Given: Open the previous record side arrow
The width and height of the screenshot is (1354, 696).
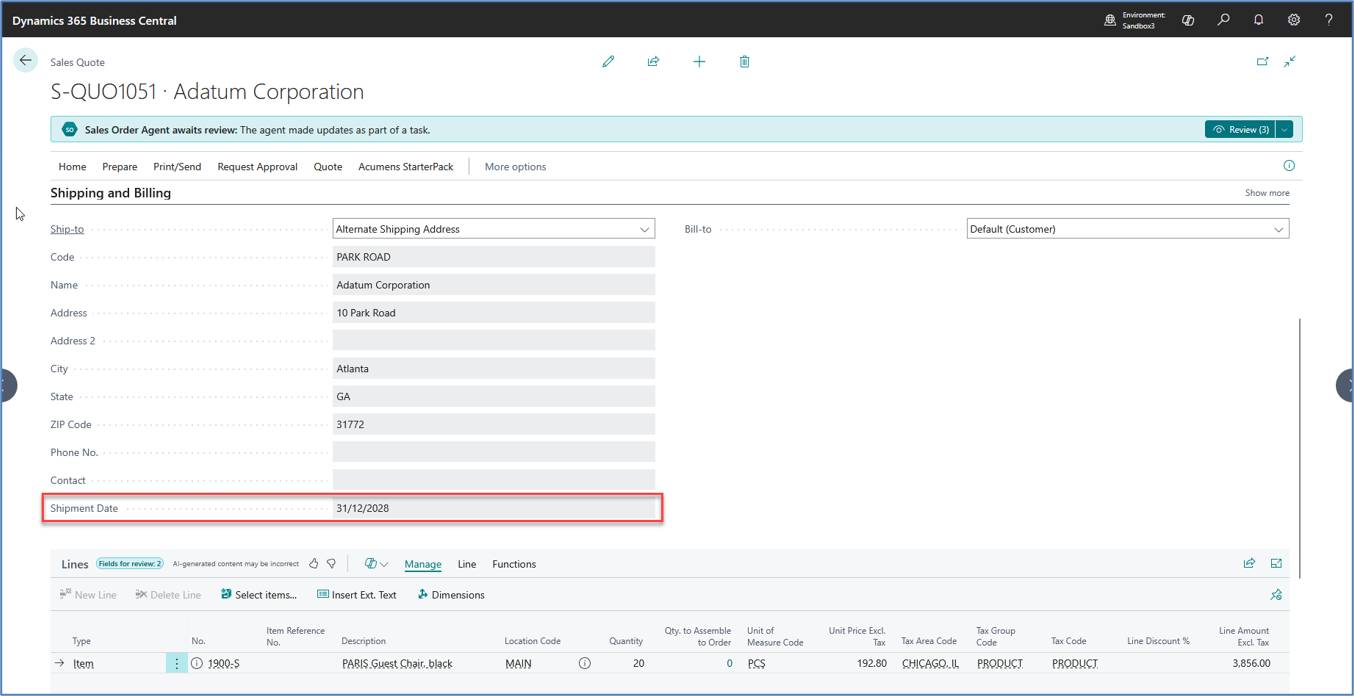Looking at the screenshot, I should [8, 385].
